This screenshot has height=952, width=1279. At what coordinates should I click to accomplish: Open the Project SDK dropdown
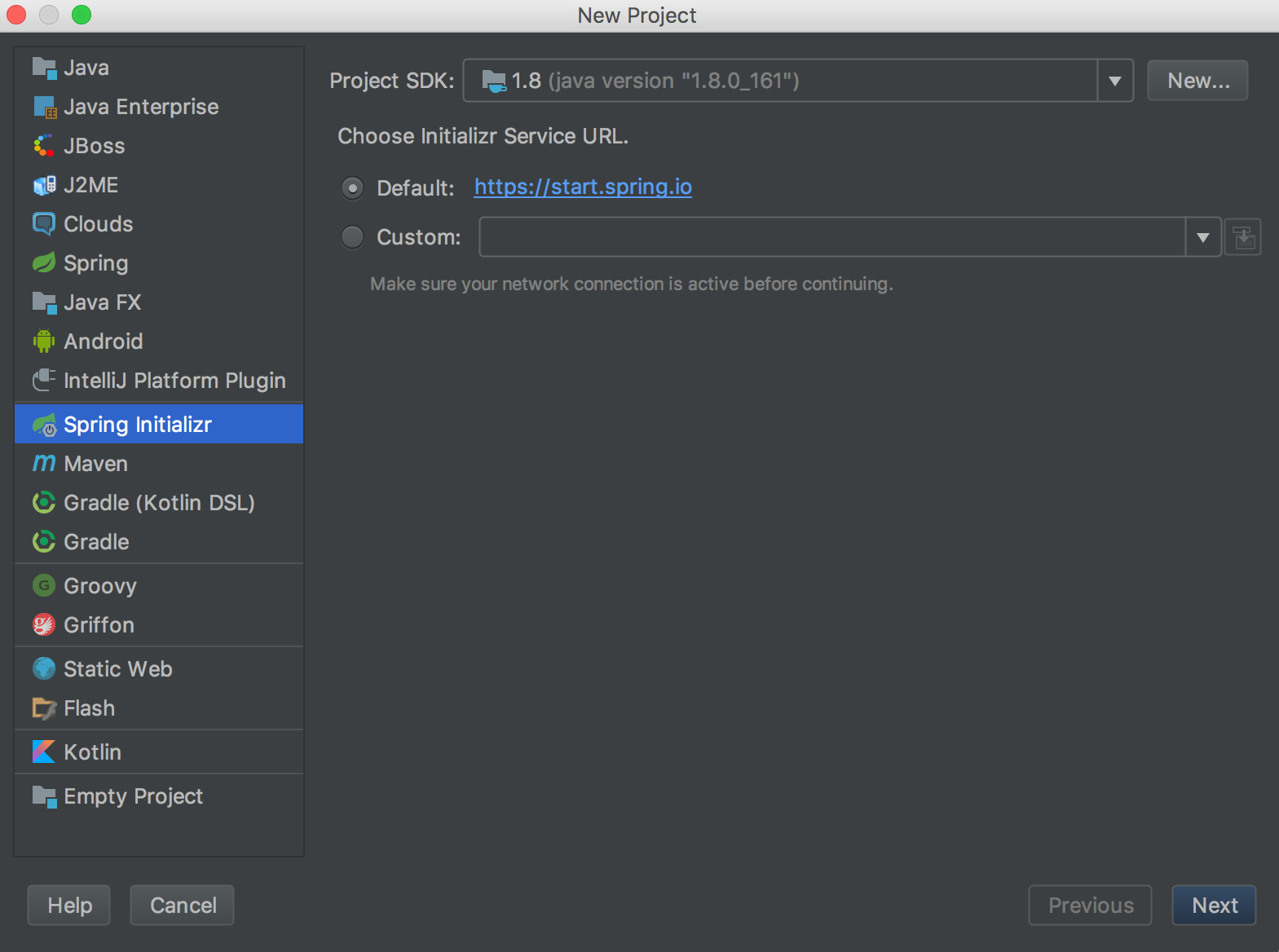click(x=1114, y=81)
